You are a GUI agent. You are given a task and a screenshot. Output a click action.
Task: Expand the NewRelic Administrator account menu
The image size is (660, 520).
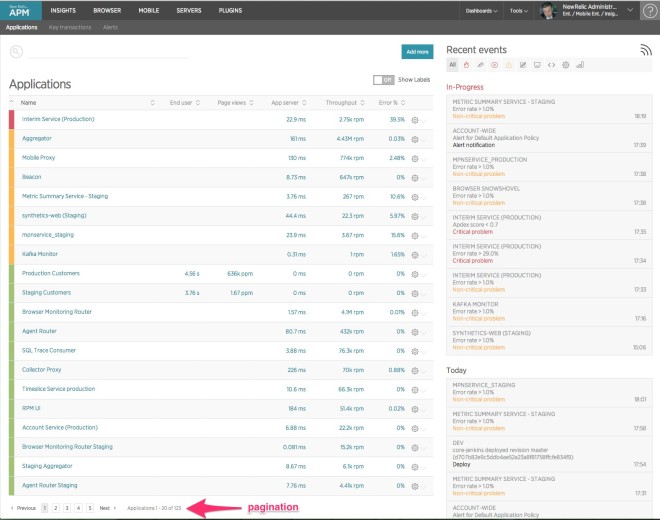coord(630,10)
